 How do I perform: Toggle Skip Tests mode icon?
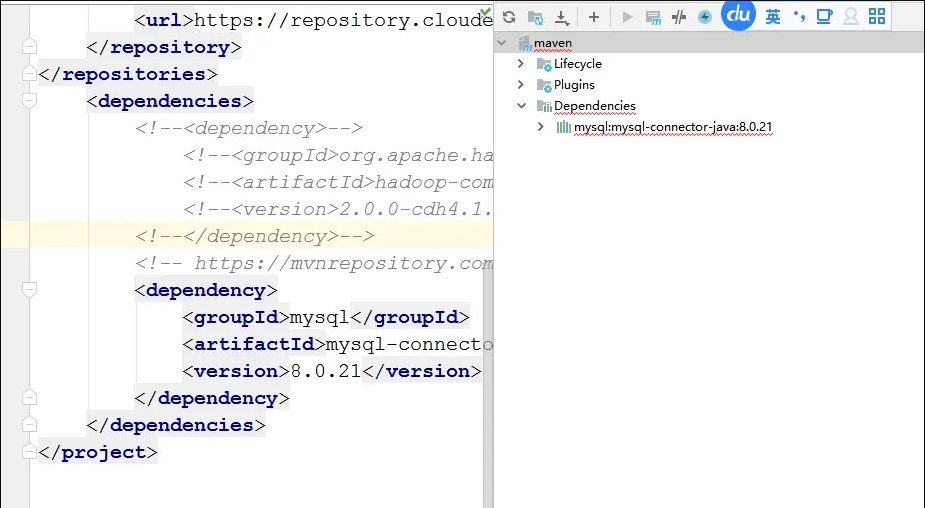click(679, 17)
